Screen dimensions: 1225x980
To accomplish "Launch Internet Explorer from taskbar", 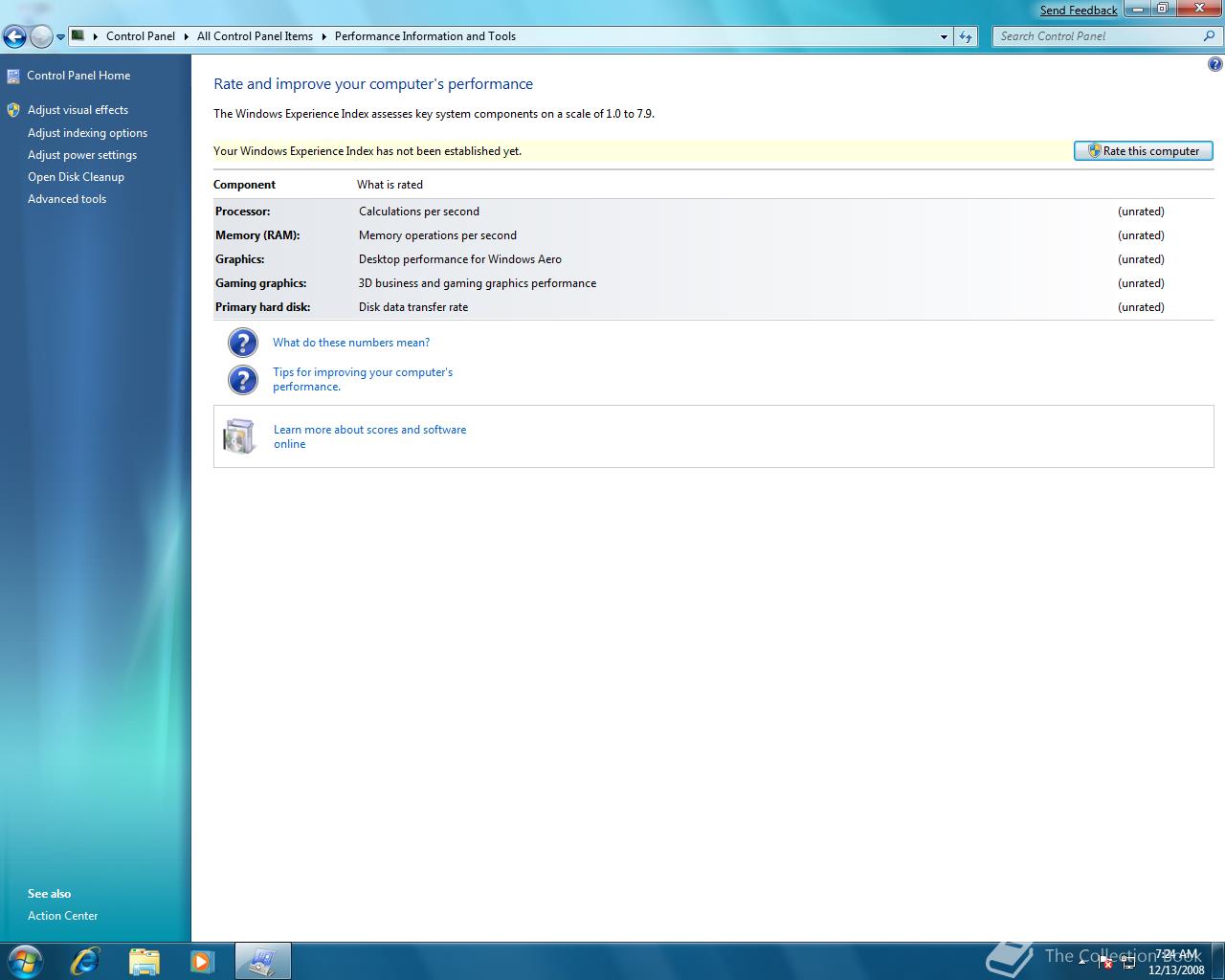I will click(85, 961).
